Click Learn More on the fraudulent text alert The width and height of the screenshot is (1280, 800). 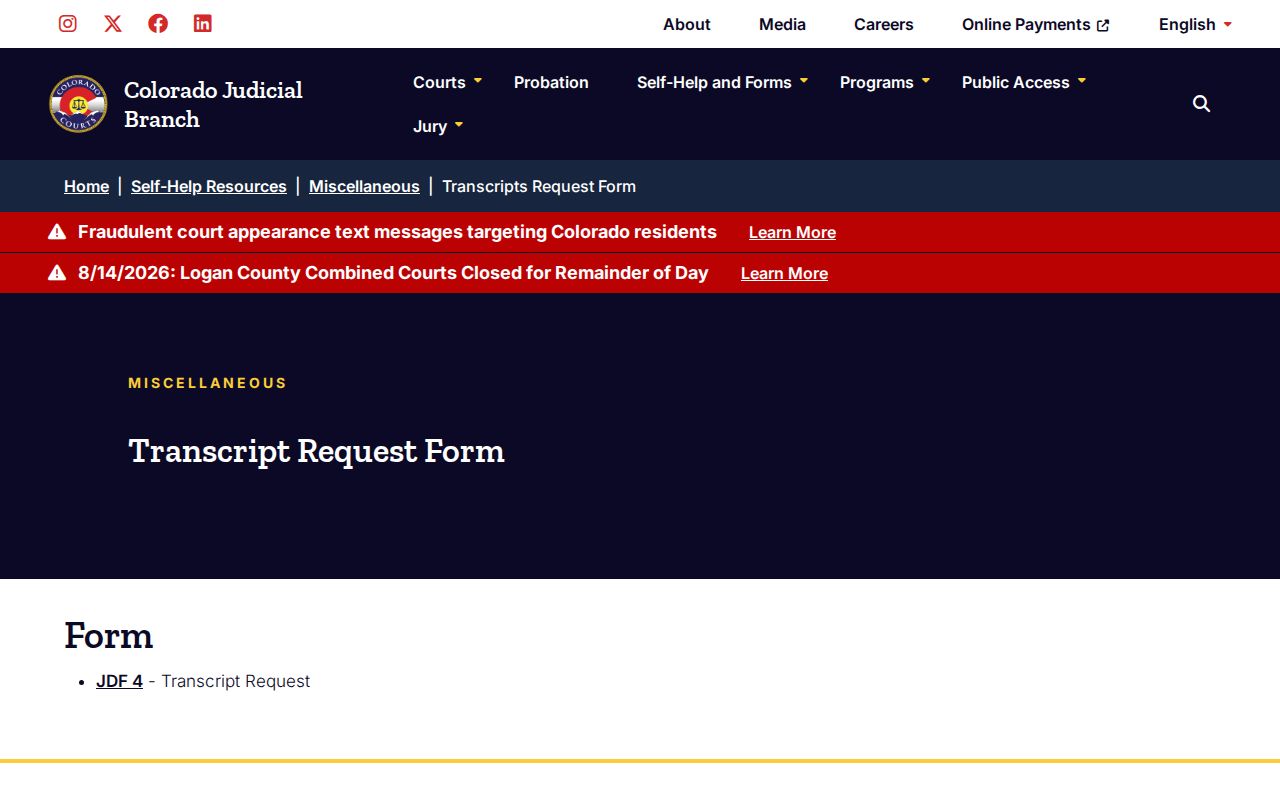(792, 232)
